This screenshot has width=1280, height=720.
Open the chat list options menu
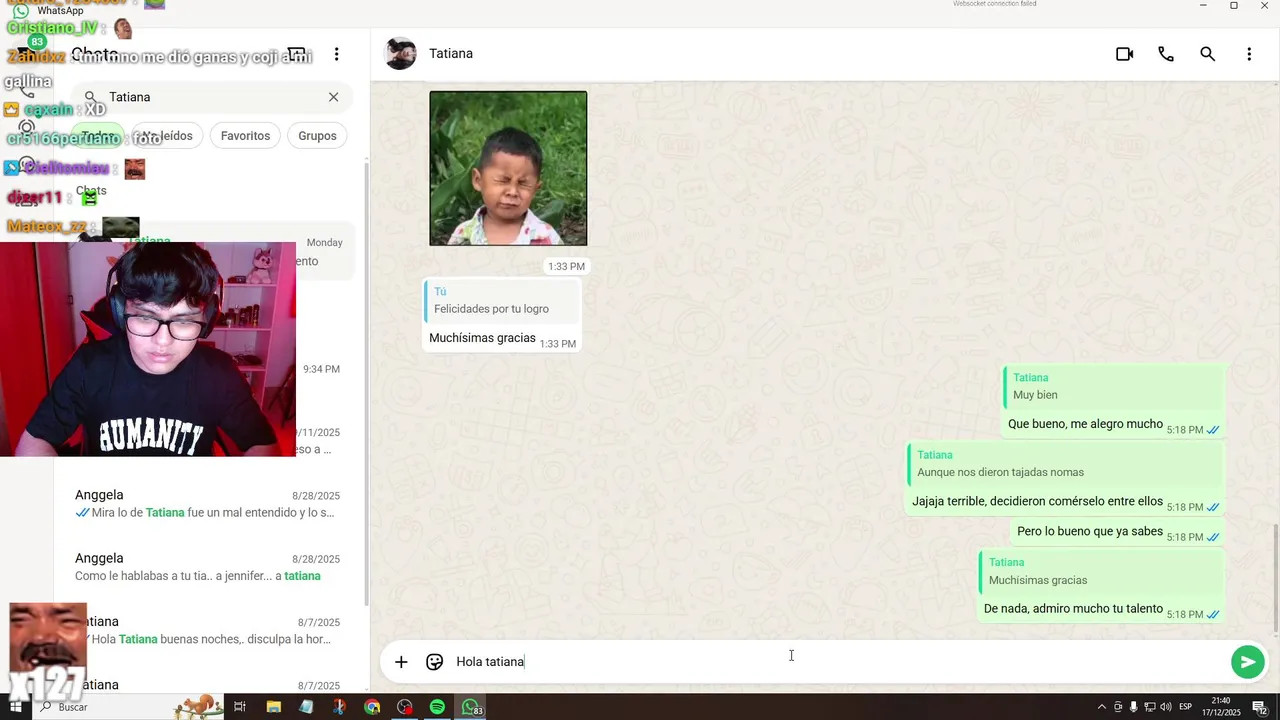(x=337, y=54)
